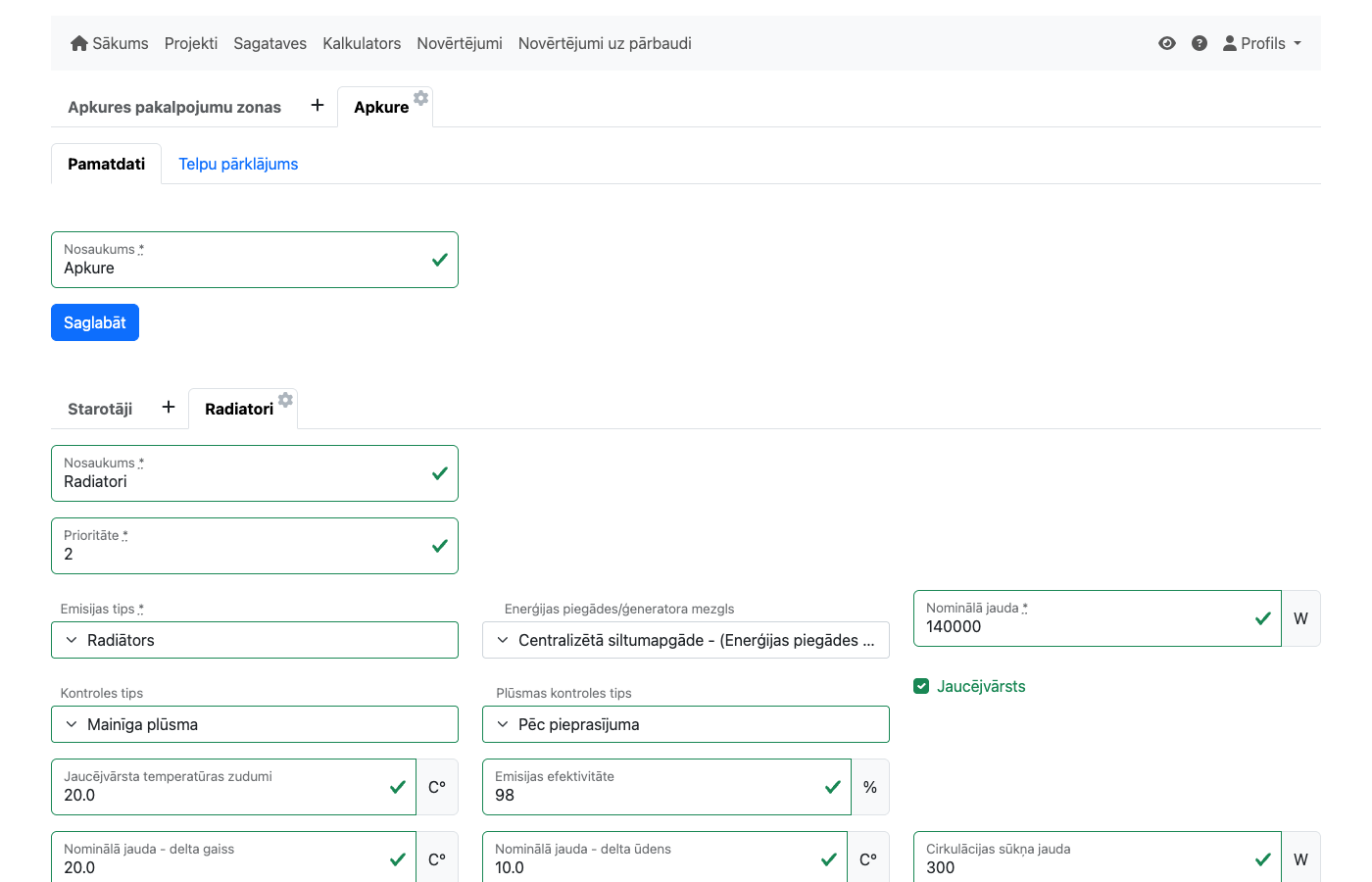Click the eye icon in navbar
Image resolution: width=1372 pixels, height=882 pixels.
click(x=1166, y=43)
